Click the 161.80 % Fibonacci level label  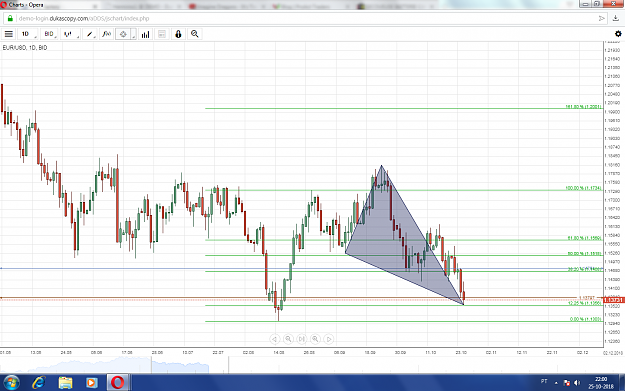pyautogui.click(x=583, y=106)
